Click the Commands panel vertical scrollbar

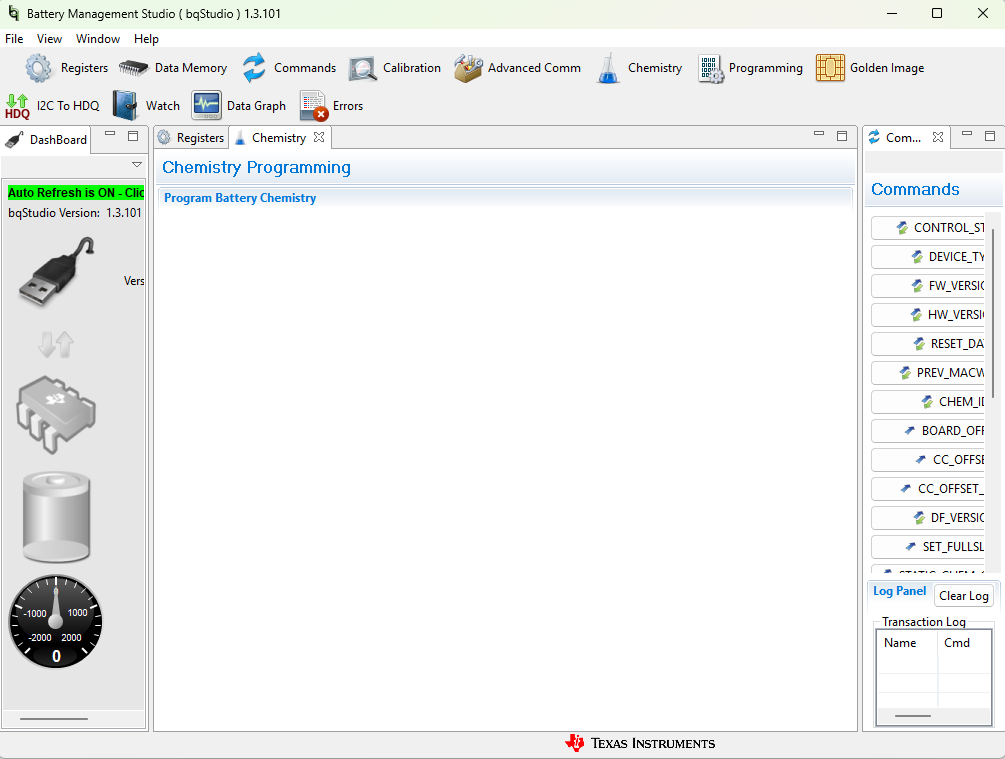(993, 314)
